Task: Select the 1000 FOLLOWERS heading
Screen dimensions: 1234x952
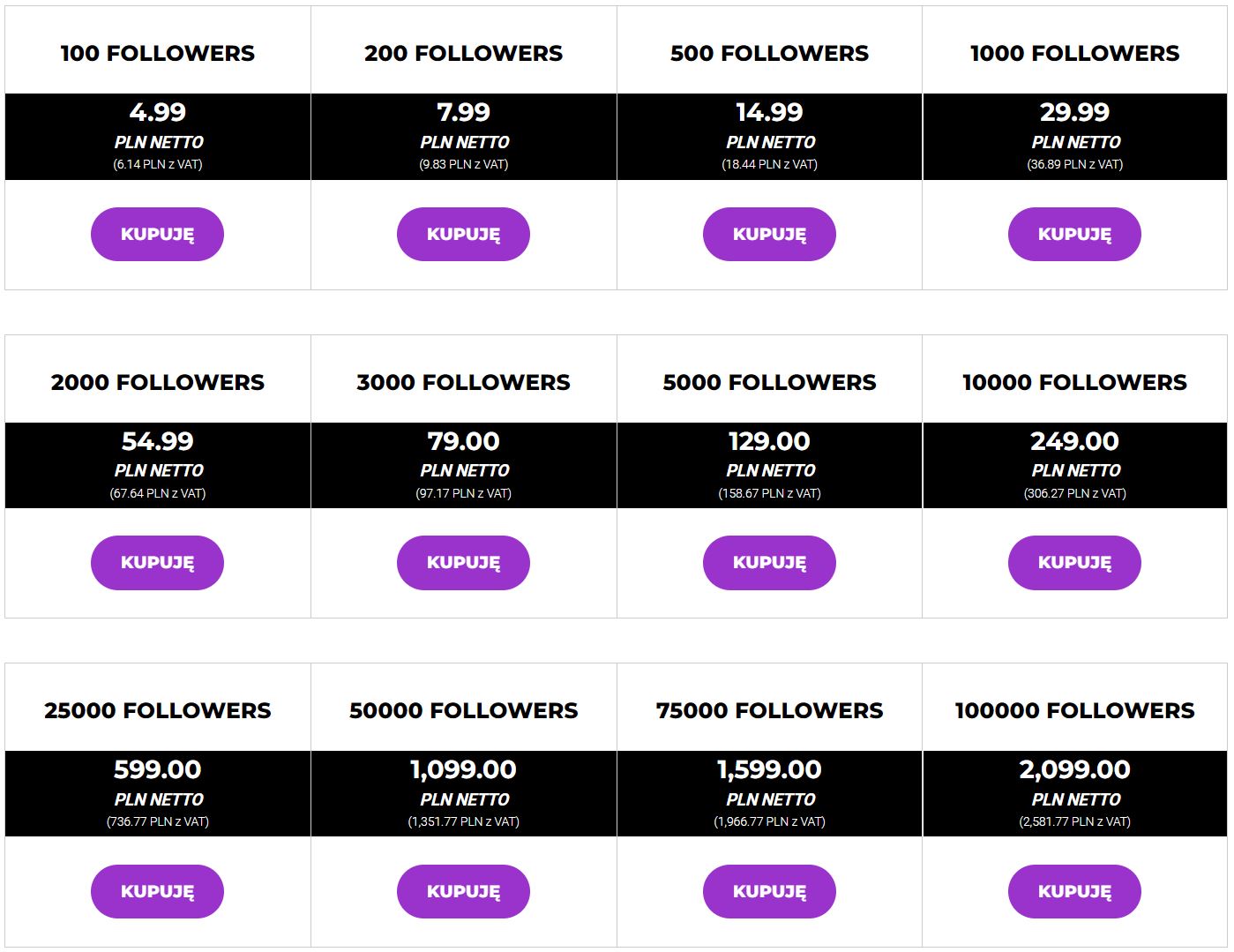Action: 1073,52
